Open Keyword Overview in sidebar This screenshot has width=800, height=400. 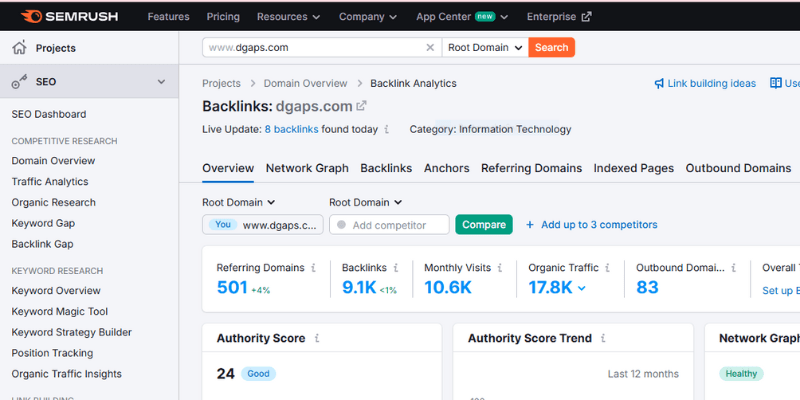tap(56, 291)
